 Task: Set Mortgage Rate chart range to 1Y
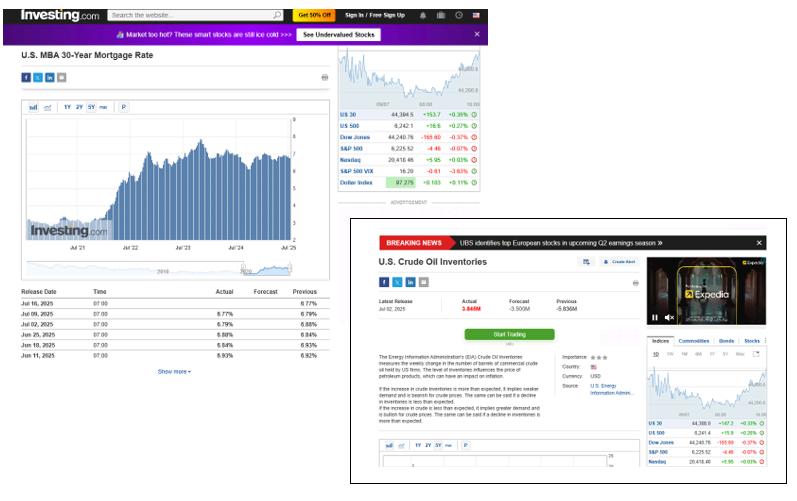[67, 107]
